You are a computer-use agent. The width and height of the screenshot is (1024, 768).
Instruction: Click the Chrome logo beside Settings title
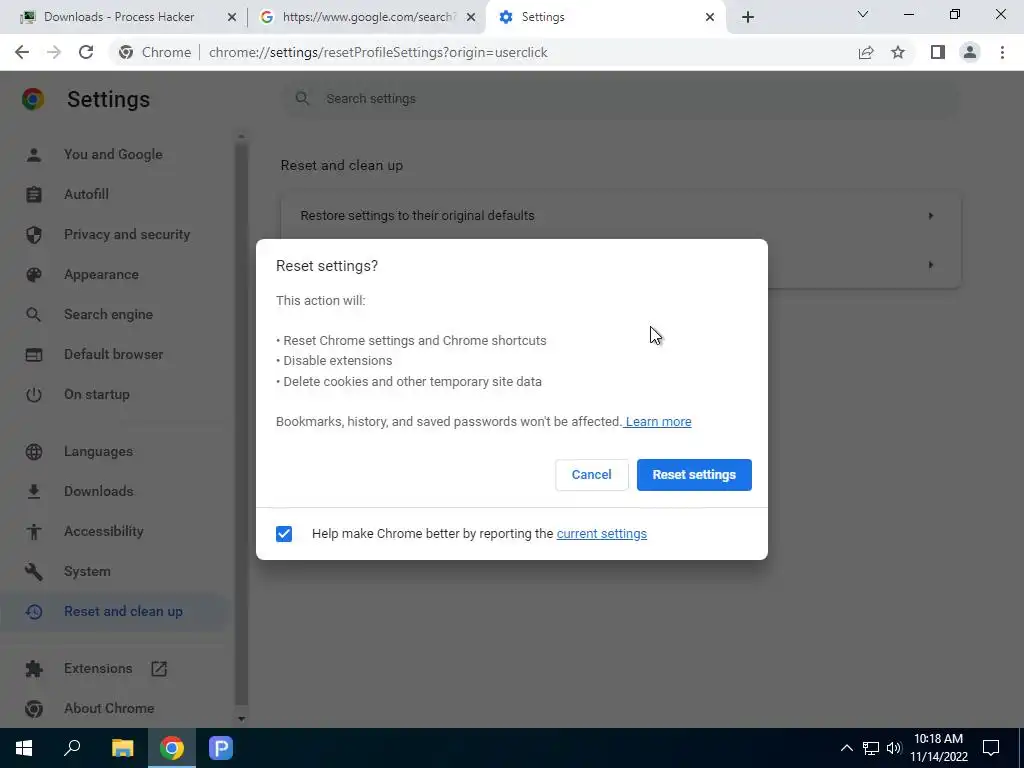tap(33, 99)
